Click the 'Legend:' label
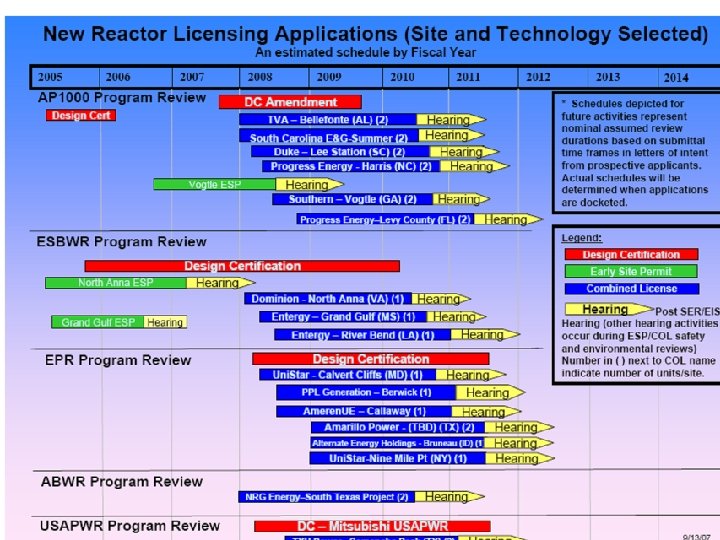The height and width of the screenshot is (540, 720). (x=581, y=238)
